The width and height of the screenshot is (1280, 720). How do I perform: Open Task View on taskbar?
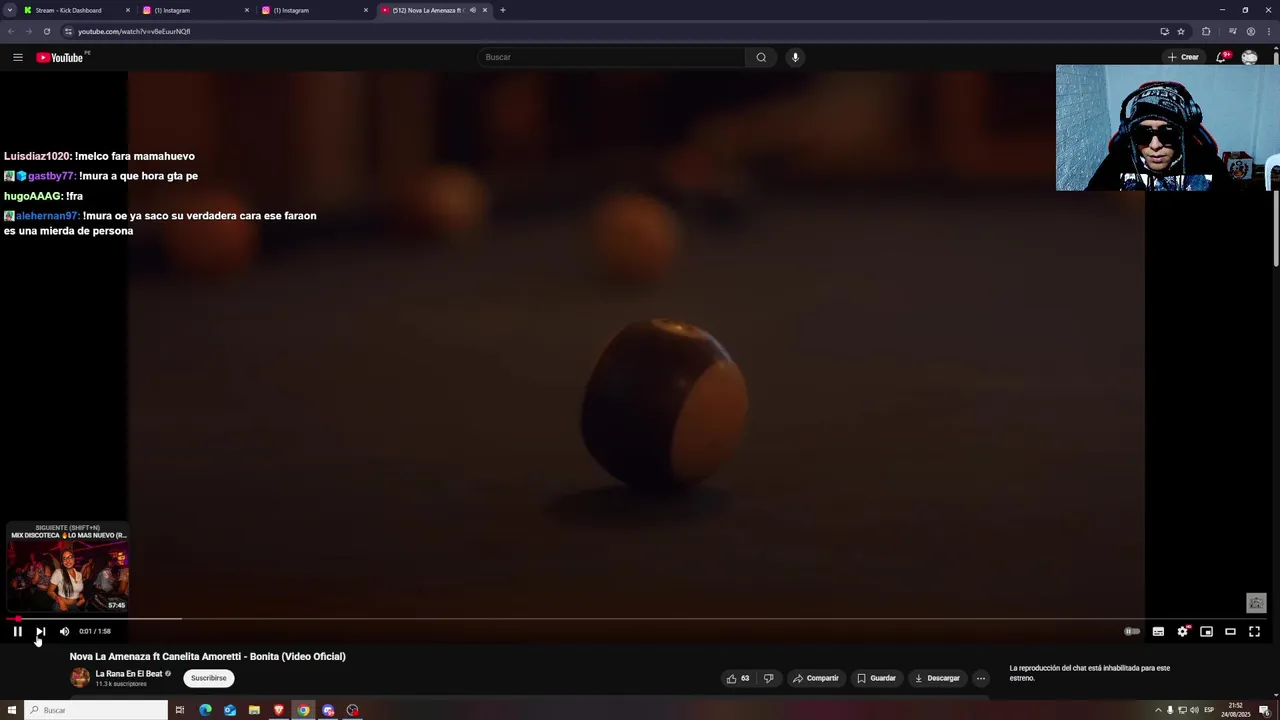[x=180, y=710]
